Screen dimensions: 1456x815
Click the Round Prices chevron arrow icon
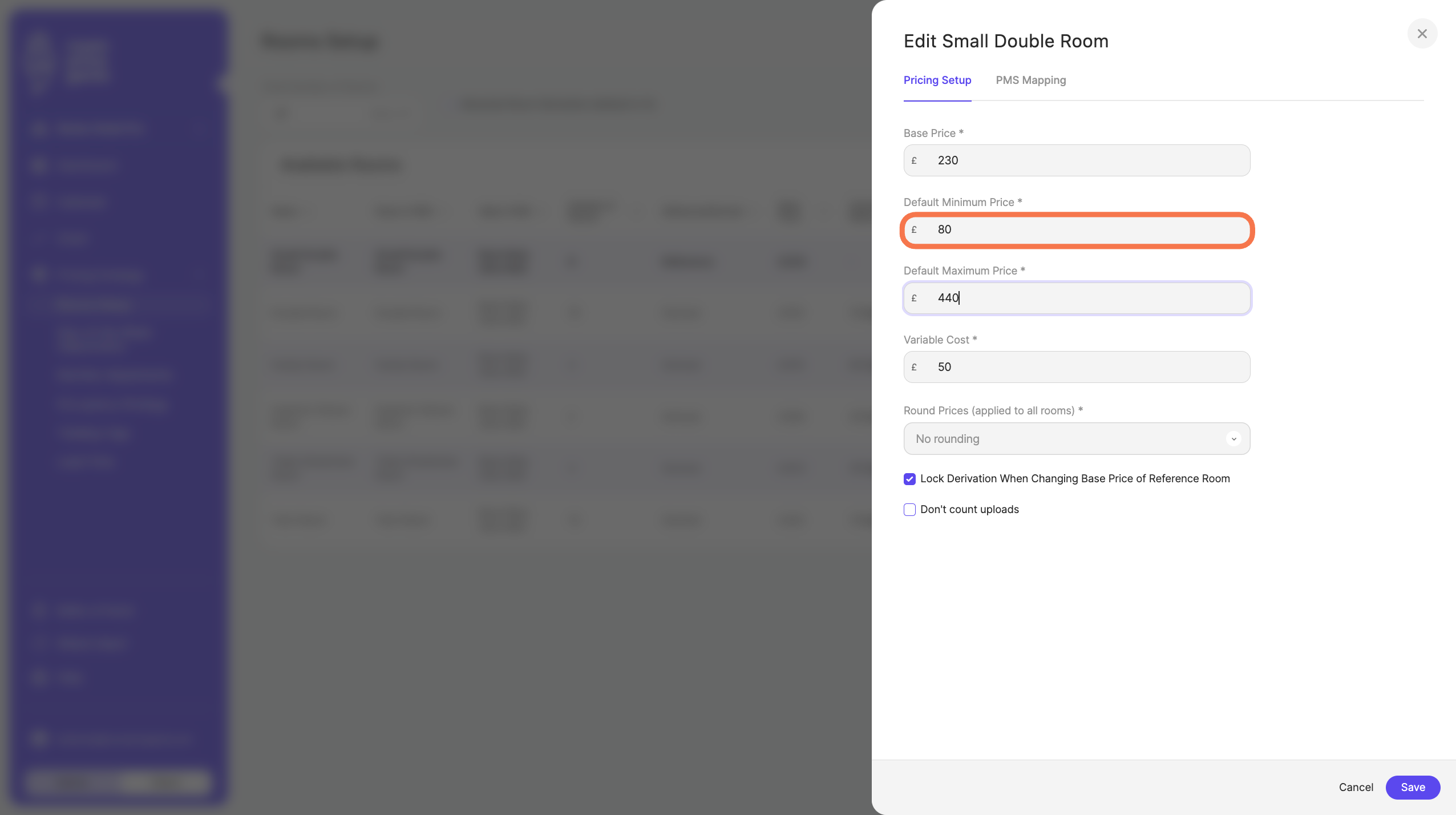click(x=1233, y=439)
